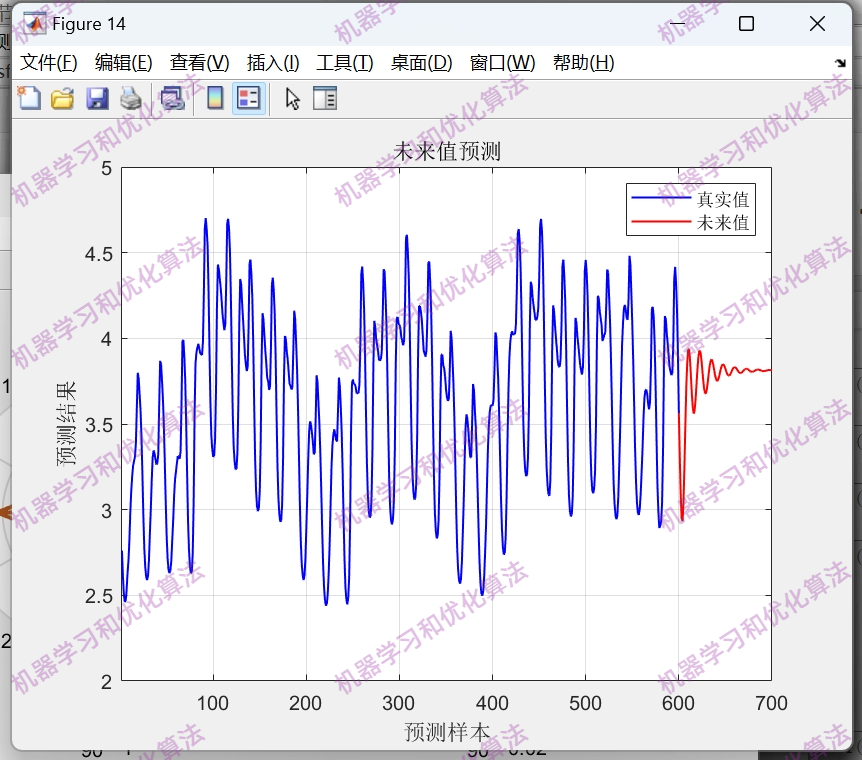
Task: Click the Open File folder icon
Action: click(63, 99)
